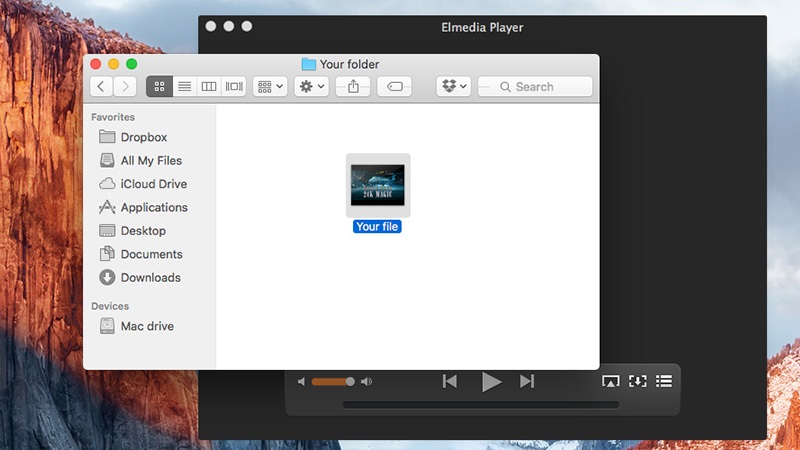Image resolution: width=800 pixels, height=450 pixels.
Task: Switch Finder to list view
Action: [x=184, y=86]
